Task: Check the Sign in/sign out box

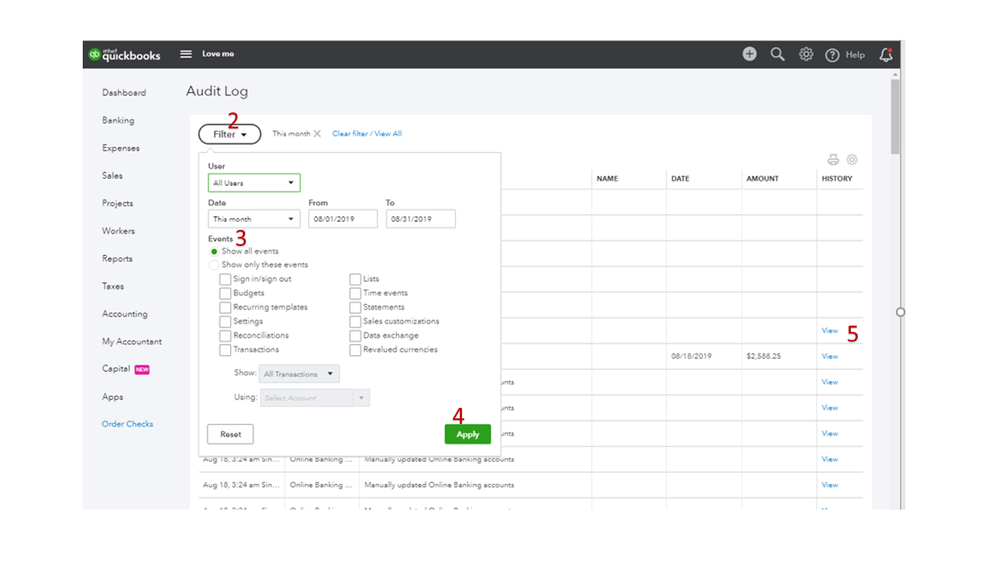Action: 225,279
